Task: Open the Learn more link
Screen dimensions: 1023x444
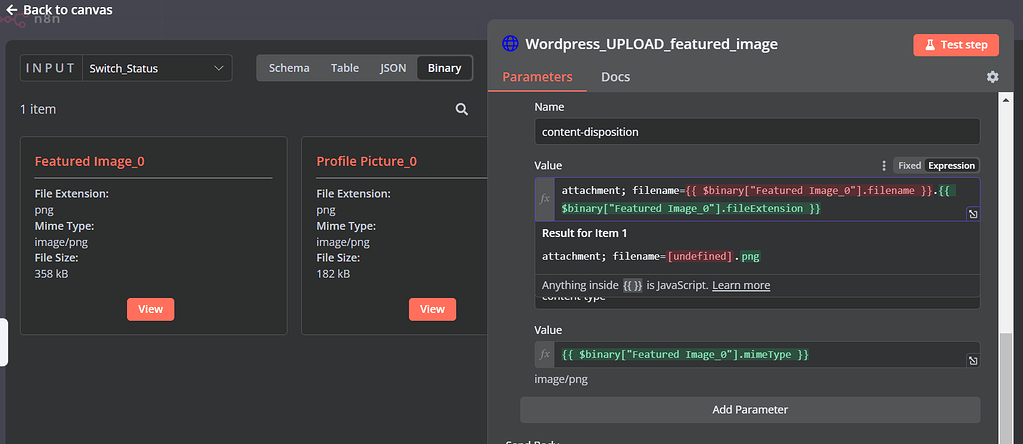Action: click(x=741, y=286)
